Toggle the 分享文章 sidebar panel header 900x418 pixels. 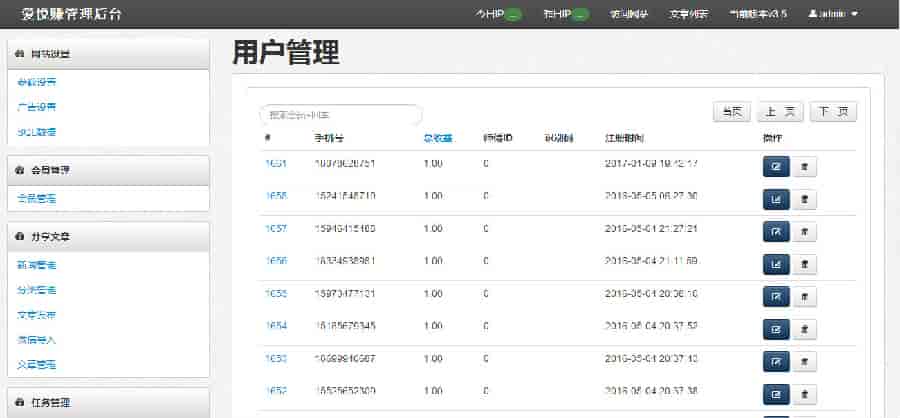click(108, 237)
